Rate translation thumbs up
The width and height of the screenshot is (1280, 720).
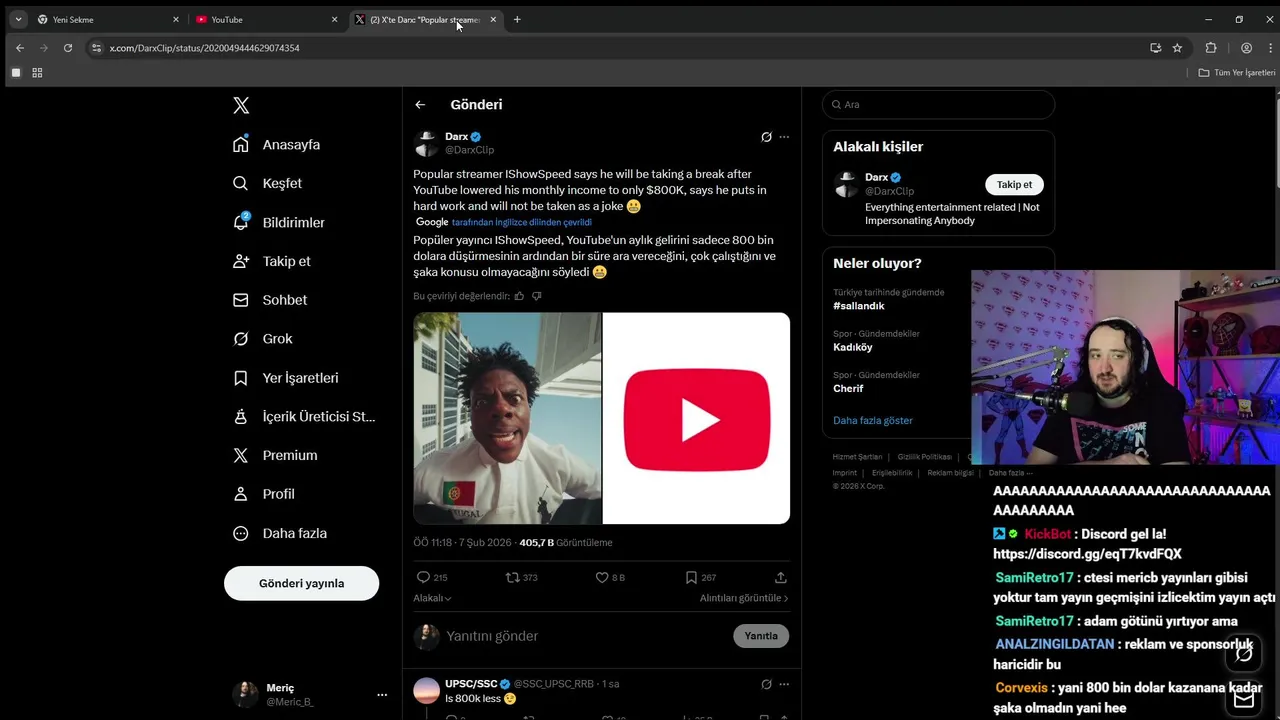[x=519, y=296]
